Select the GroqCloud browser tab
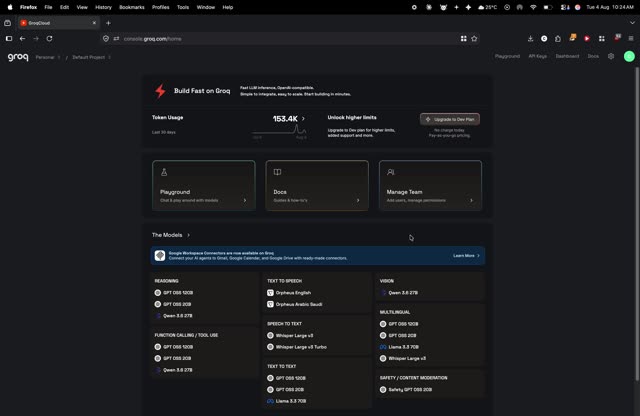 coord(58,23)
